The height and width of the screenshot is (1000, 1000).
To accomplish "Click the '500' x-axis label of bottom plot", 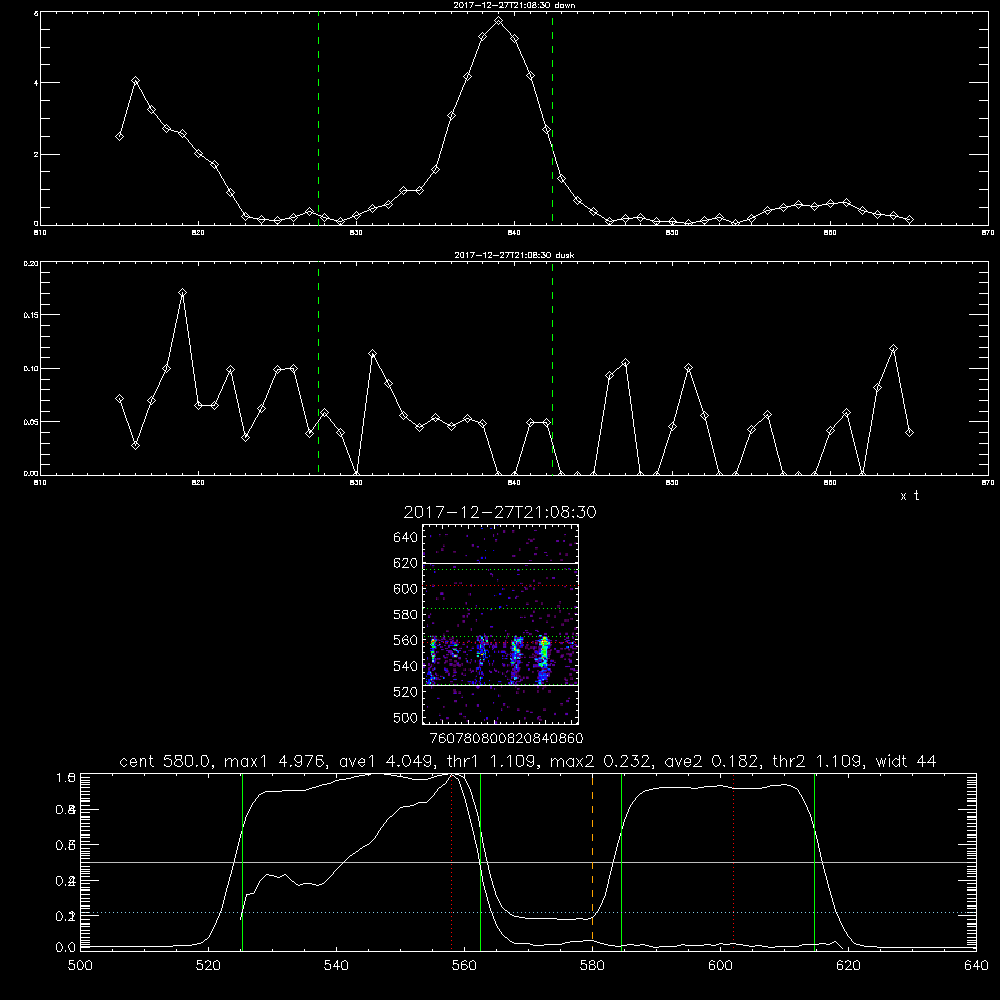I will (80, 965).
